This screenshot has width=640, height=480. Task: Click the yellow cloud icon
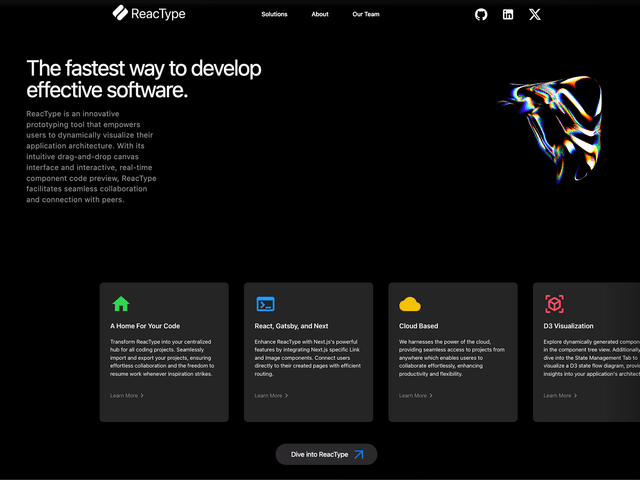[x=410, y=304]
